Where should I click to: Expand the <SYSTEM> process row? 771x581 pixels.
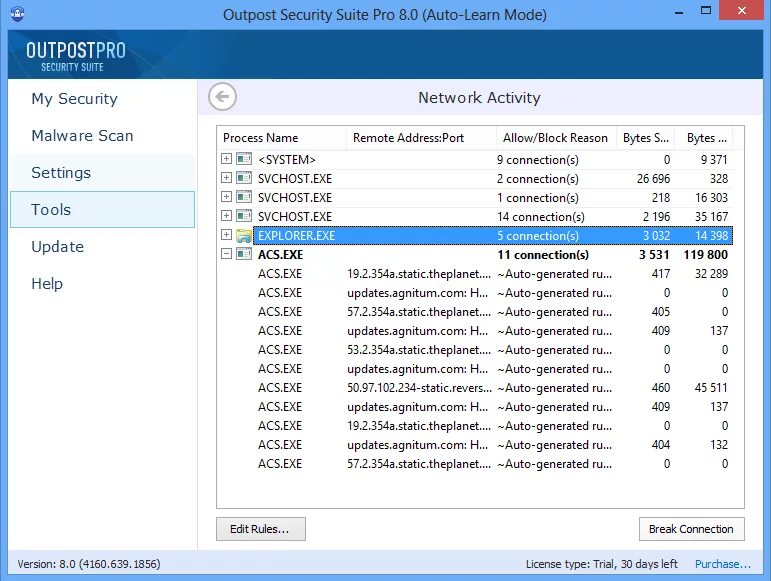tap(226, 159)
